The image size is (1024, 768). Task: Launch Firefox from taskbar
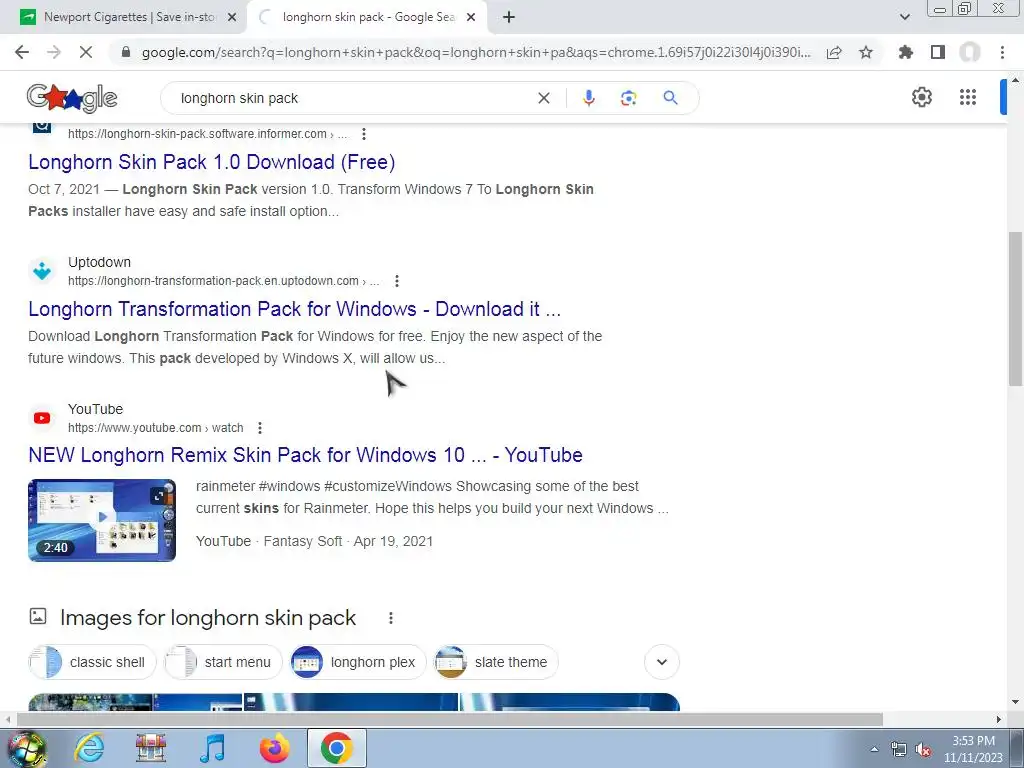pyautogui.click(x=274, y=748)
